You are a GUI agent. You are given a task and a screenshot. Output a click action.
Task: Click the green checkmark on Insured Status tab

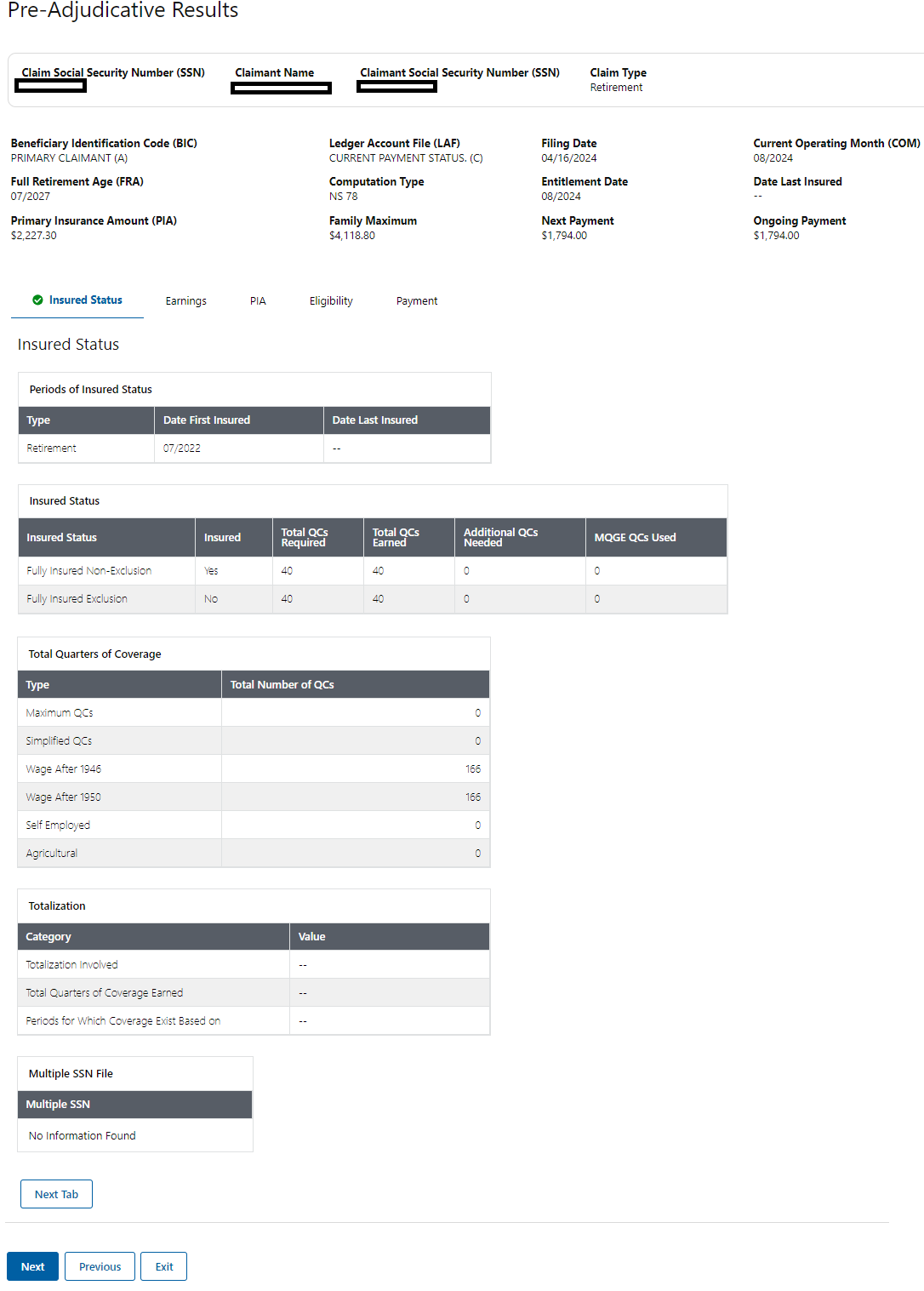(x=37, y=300)
